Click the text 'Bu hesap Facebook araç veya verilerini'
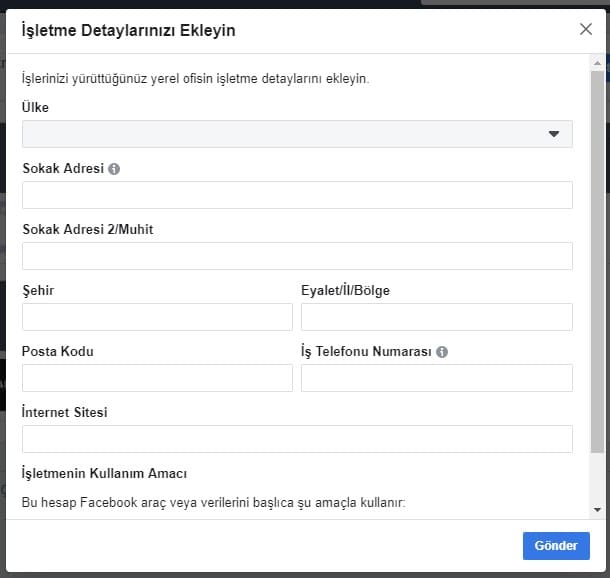 click(136, 503)
